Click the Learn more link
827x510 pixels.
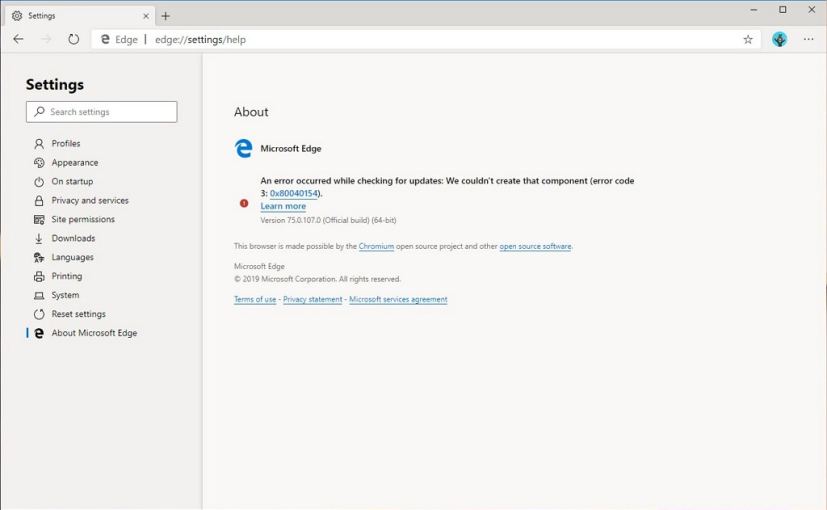[x=283, y=206]
